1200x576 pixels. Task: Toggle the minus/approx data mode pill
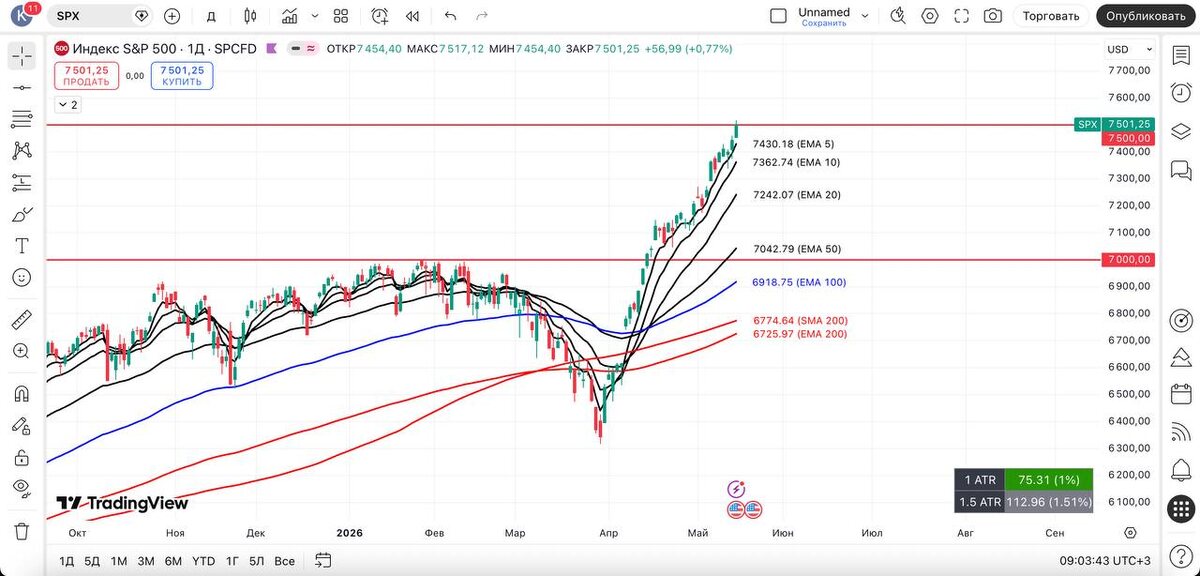pos(302,49)
